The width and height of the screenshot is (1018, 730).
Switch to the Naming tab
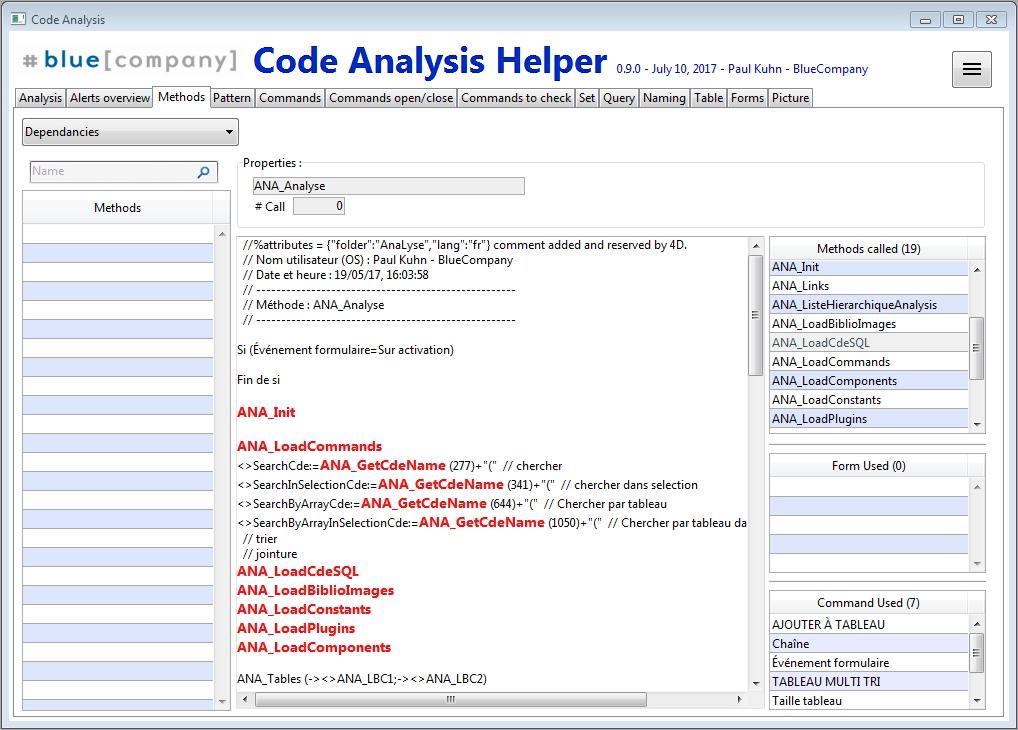pyautogui.click(x=664, y=98)
